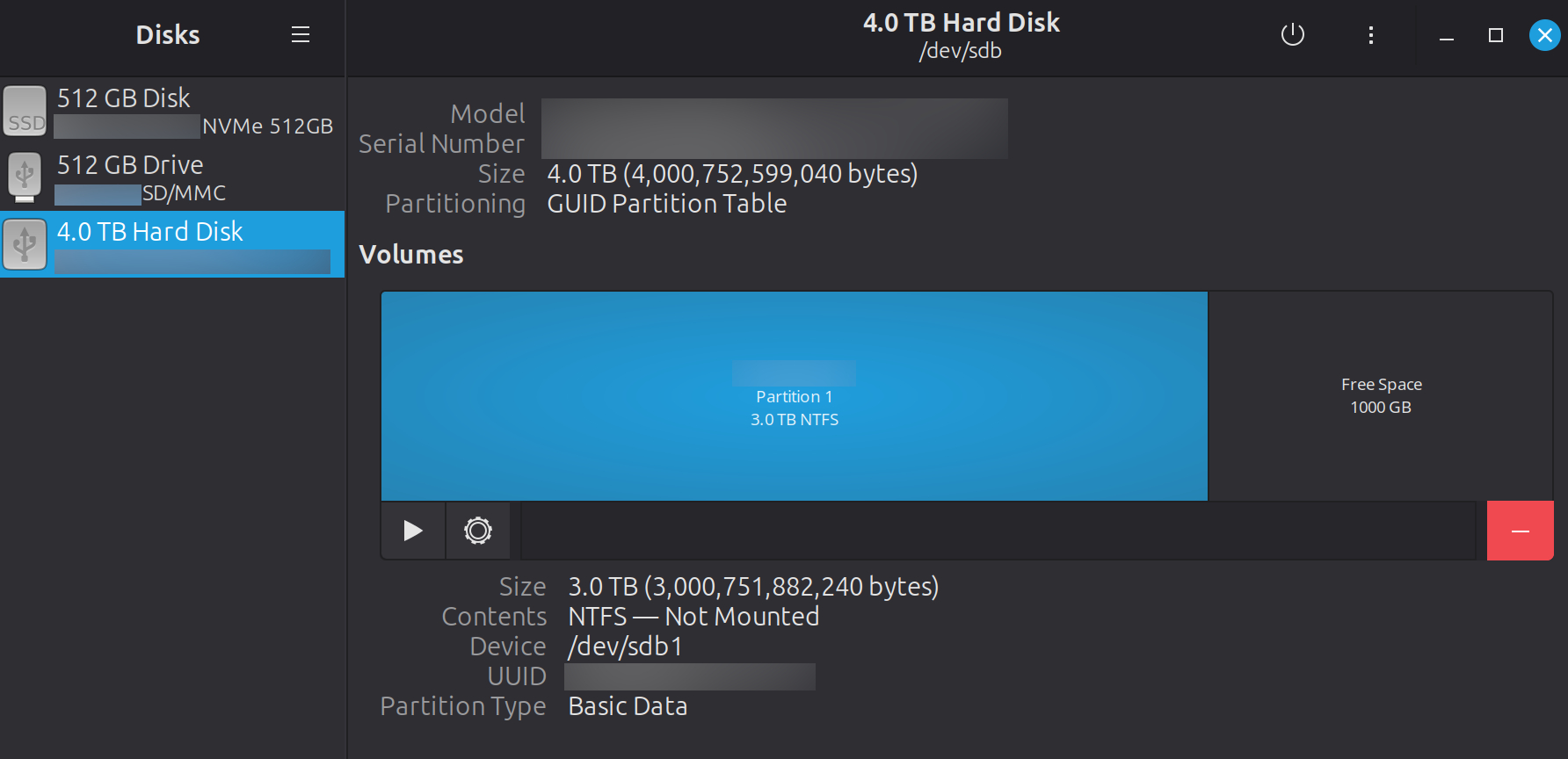Open the Disks application hamburger menu

coord(301,34)
